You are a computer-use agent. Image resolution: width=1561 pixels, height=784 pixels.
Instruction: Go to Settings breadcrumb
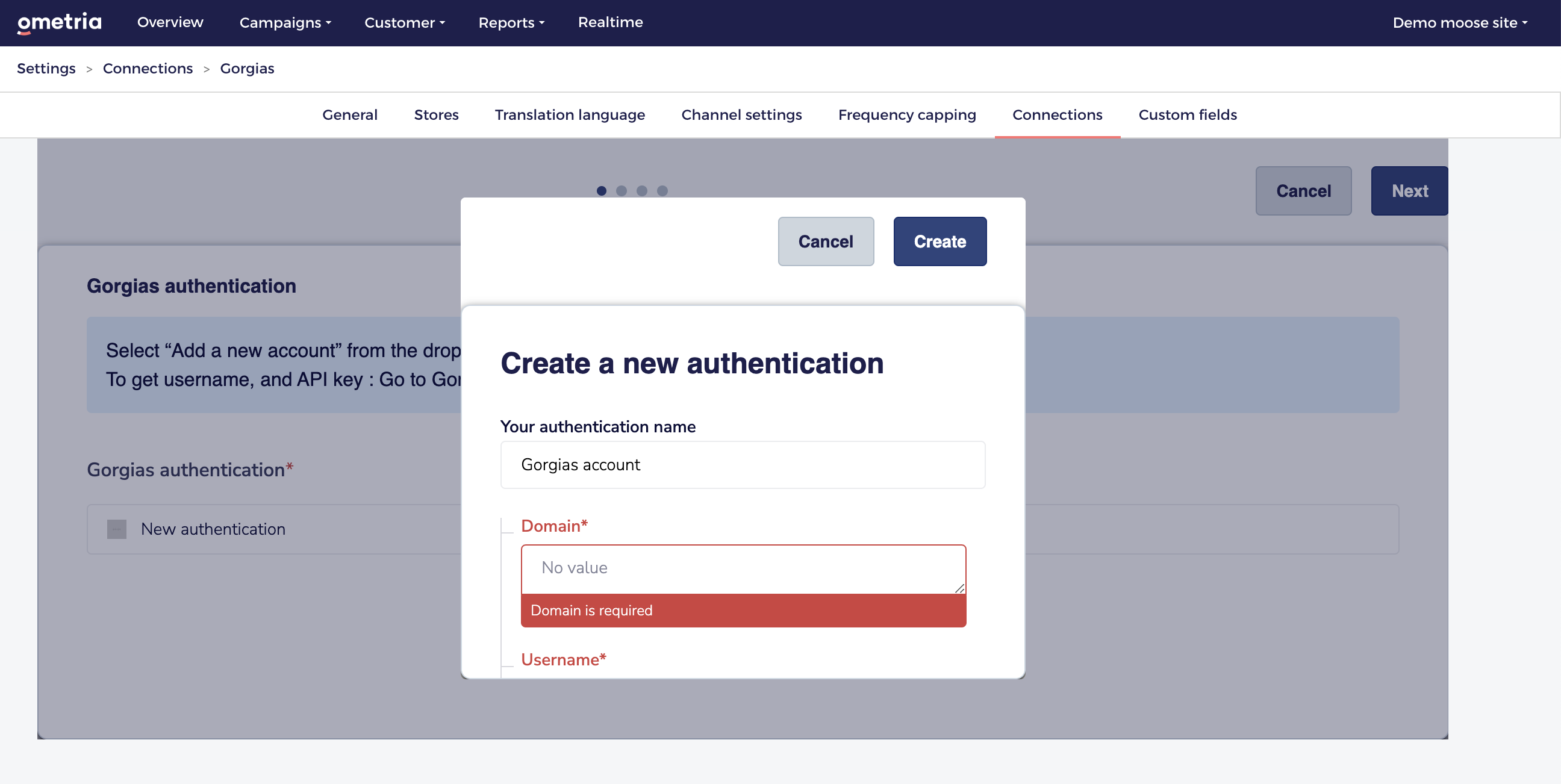(46, 69)
